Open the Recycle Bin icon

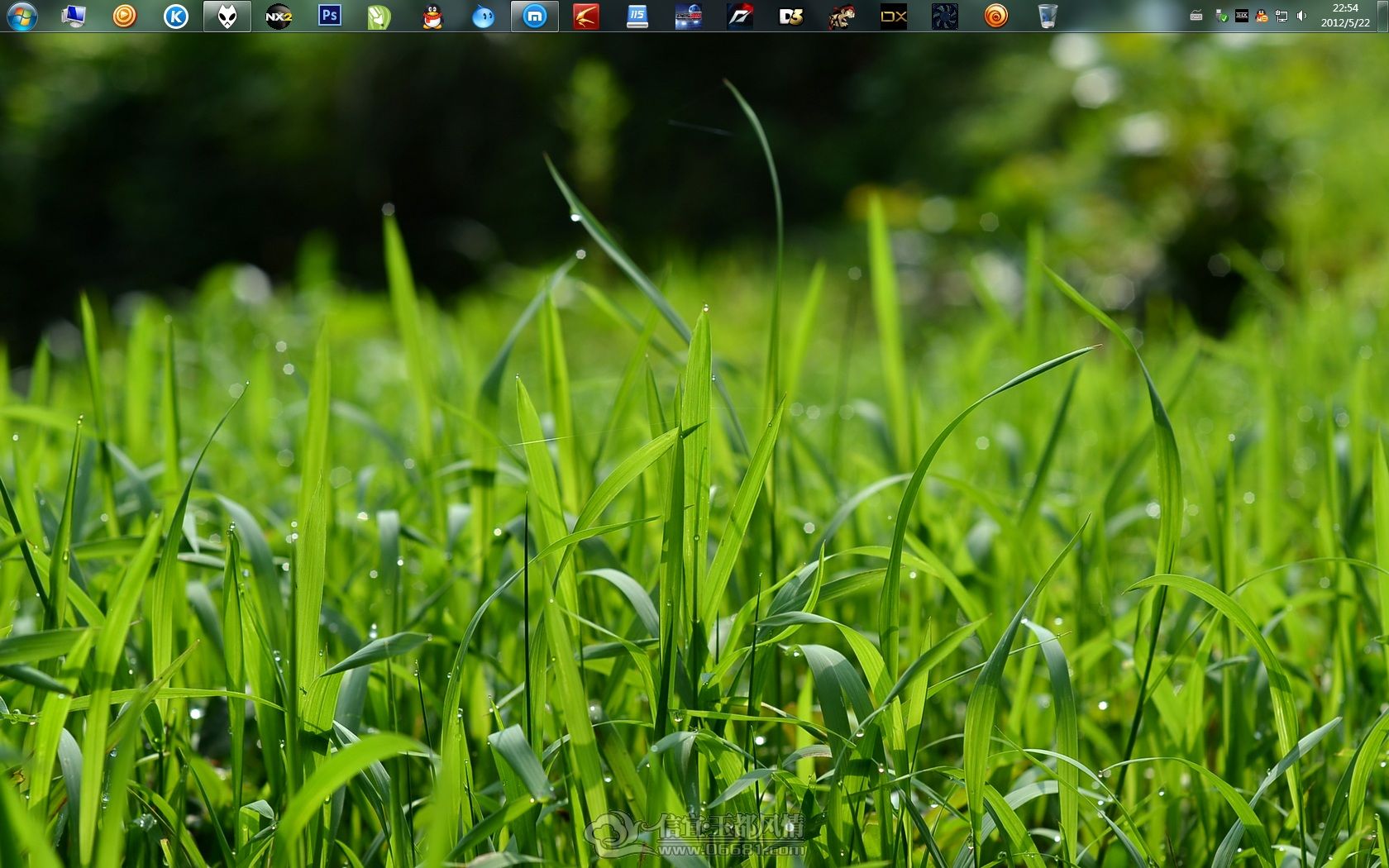coord(1048,16)
